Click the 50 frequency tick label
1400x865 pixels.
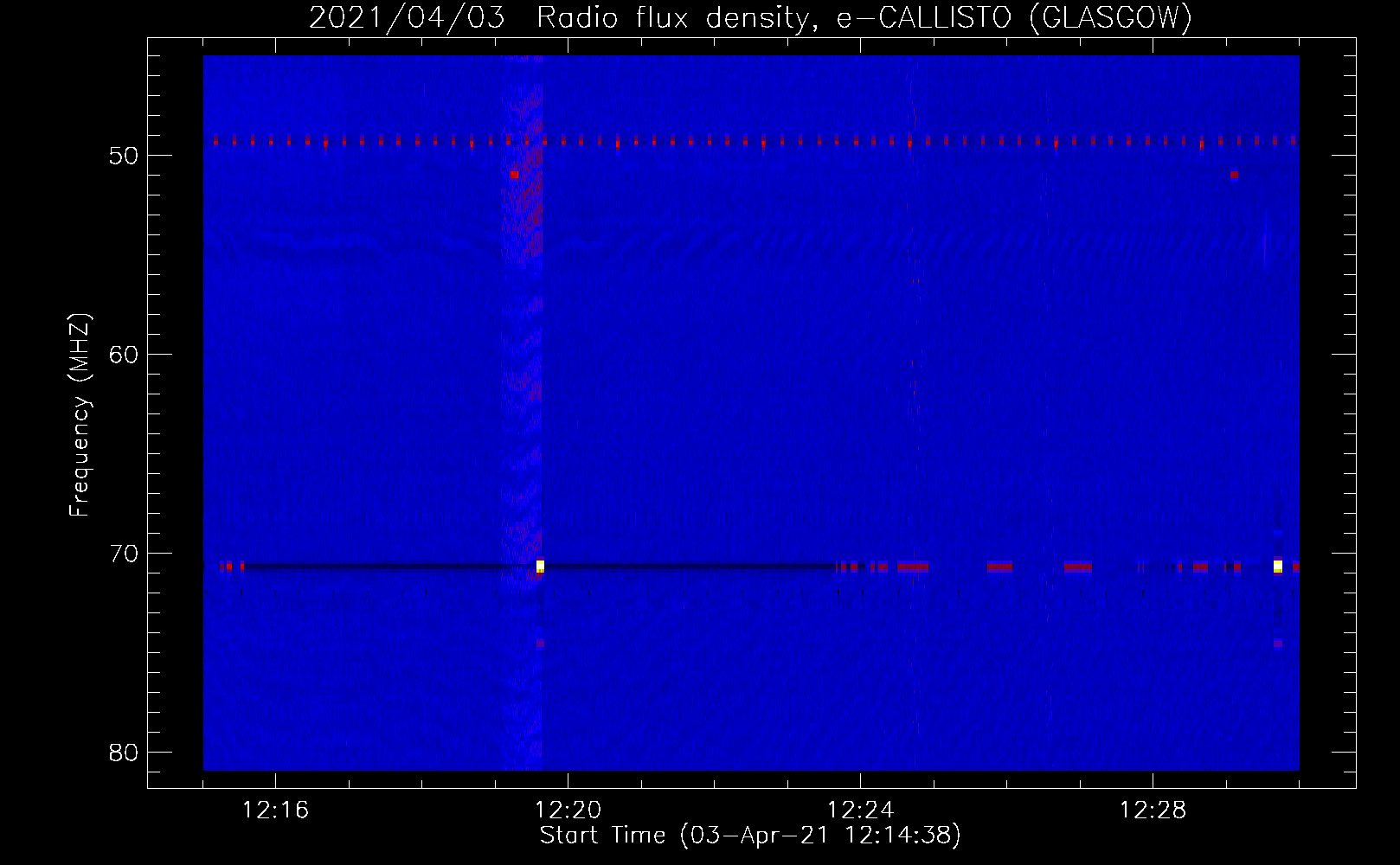(124, 157)
